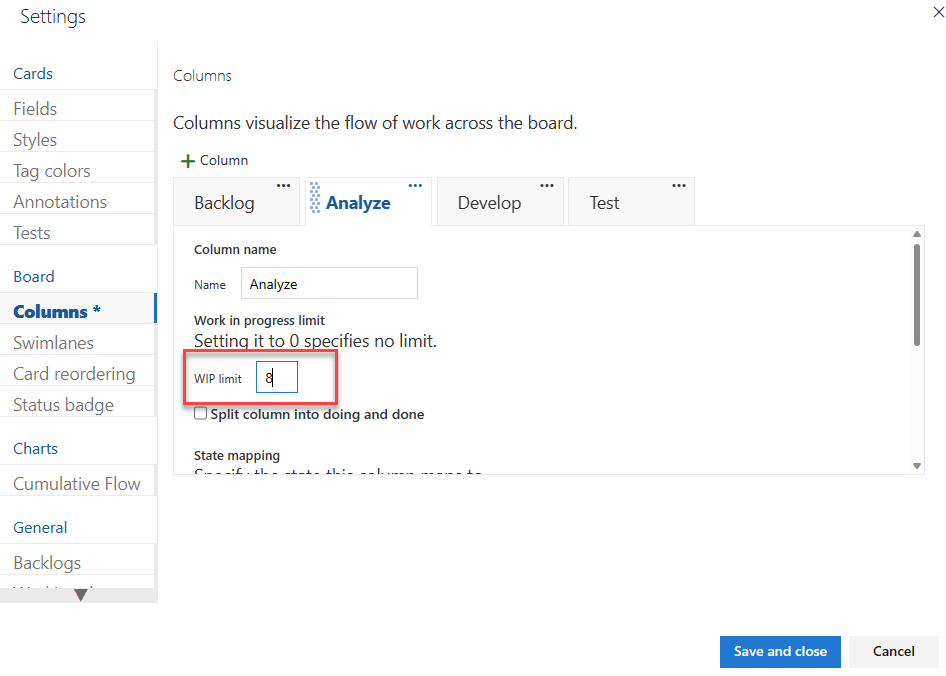The image size is (946, 676).
Task: Click the Board section heading
Action: click(34, 276)
